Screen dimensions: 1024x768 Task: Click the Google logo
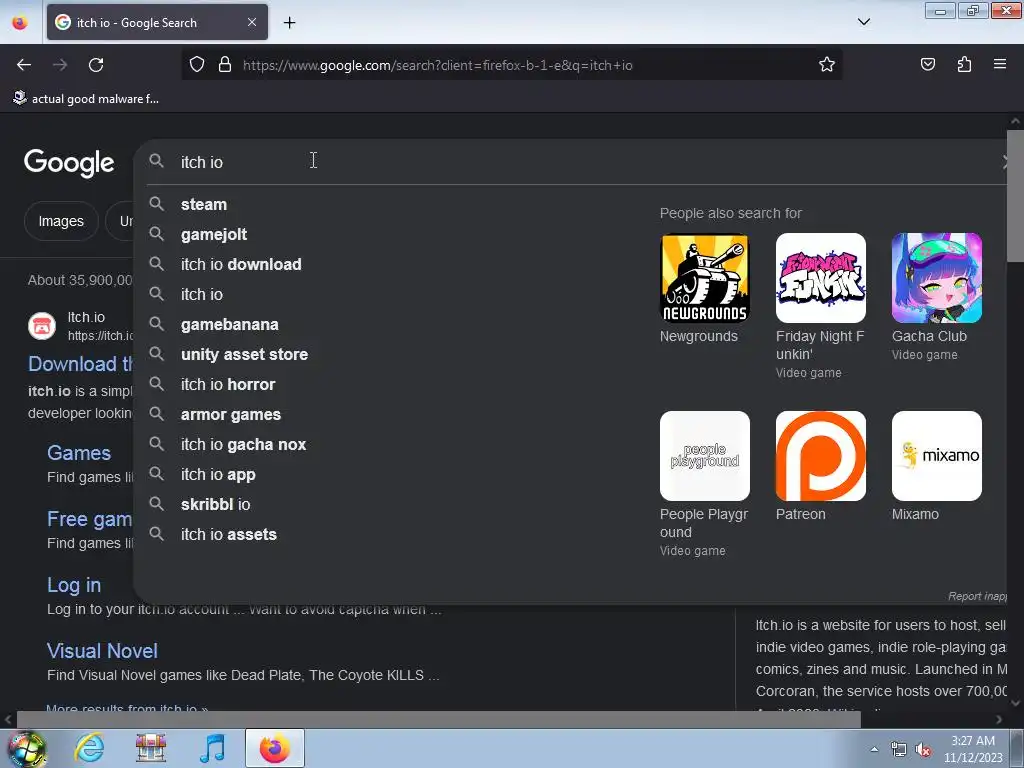(69, 163)
